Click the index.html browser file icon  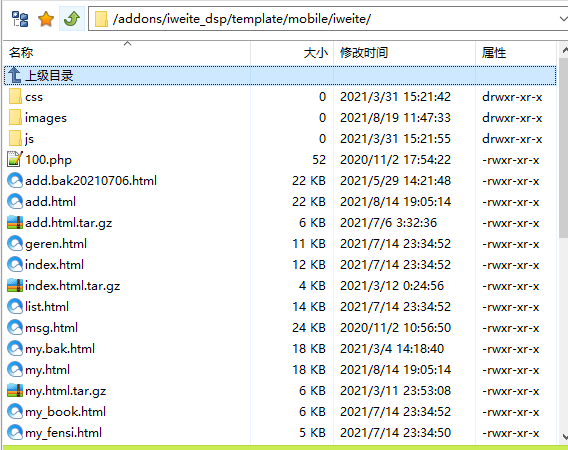click(15, 264)
